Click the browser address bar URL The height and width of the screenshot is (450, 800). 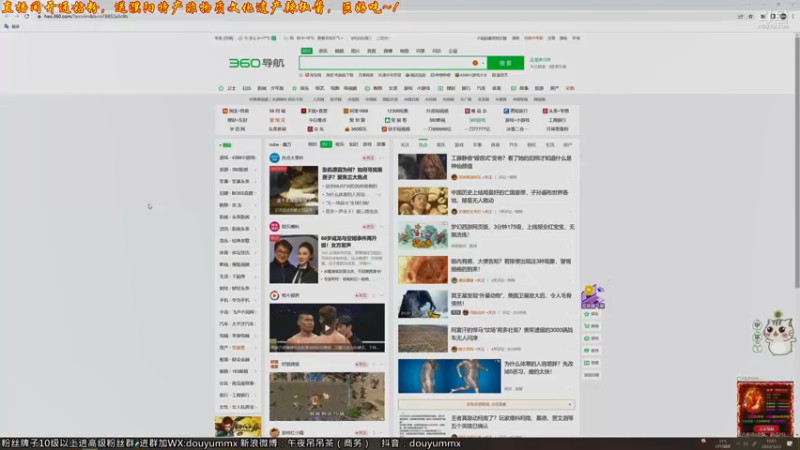(86, 16)
